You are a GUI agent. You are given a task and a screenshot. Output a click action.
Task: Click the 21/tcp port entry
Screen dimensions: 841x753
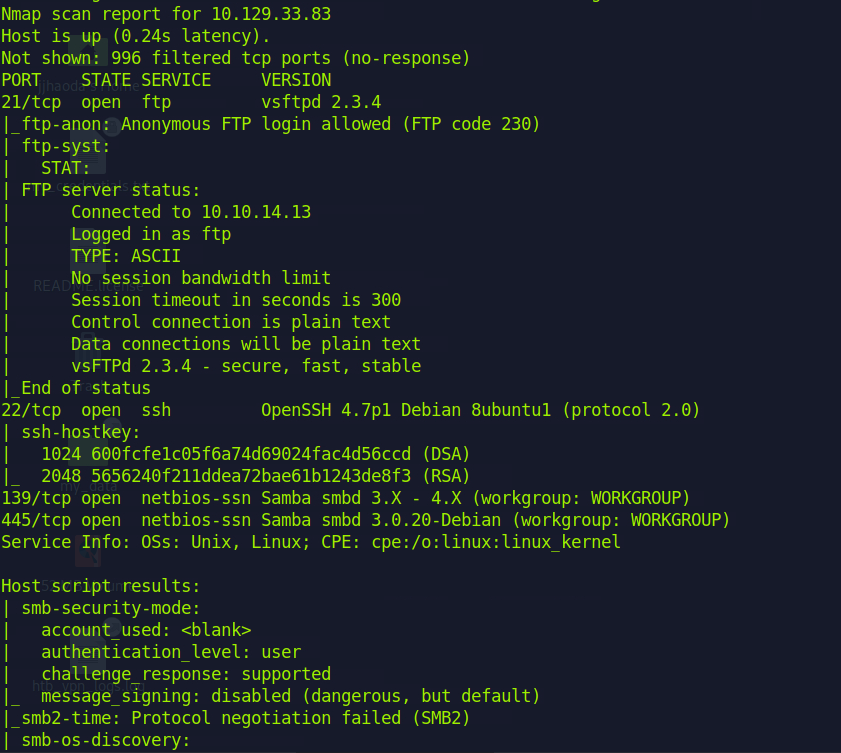click(31, 102)
